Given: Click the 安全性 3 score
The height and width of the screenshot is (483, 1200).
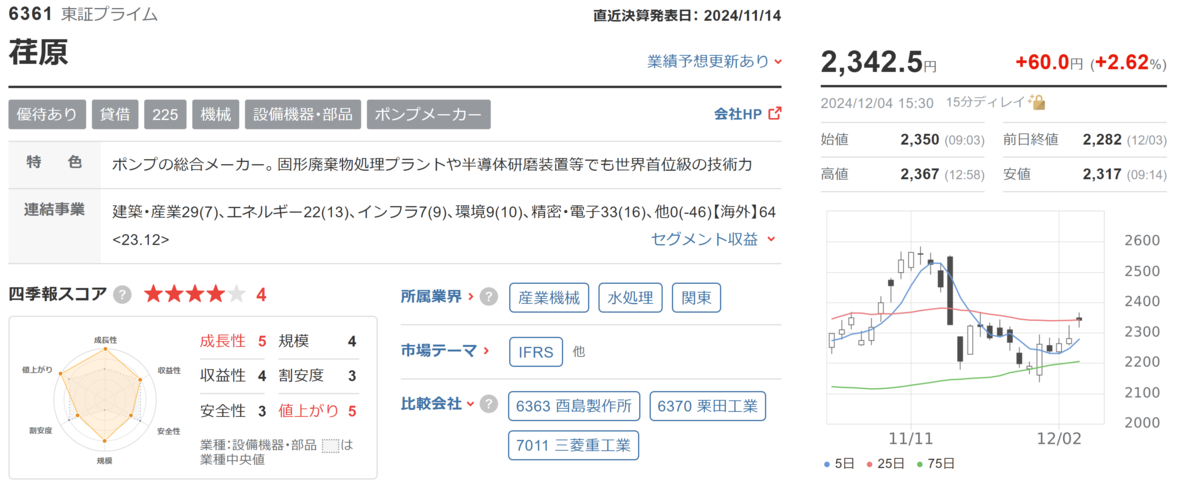Looking at the screenshot, I should tap(234, 411).
